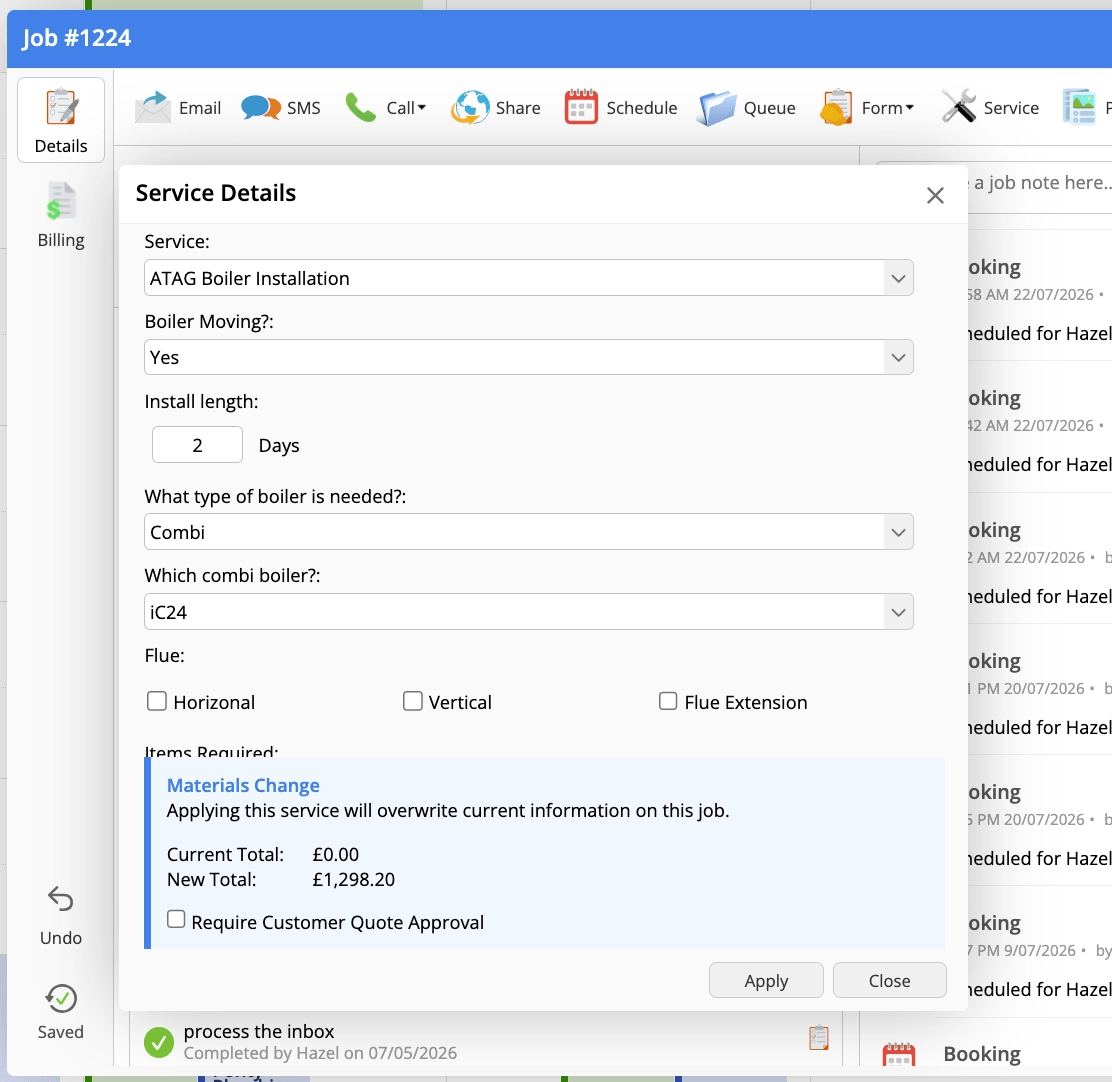The image size is (1112, 1082).
Task: Expand the Call dropdown arrow
Action: (x=422, y=108)
